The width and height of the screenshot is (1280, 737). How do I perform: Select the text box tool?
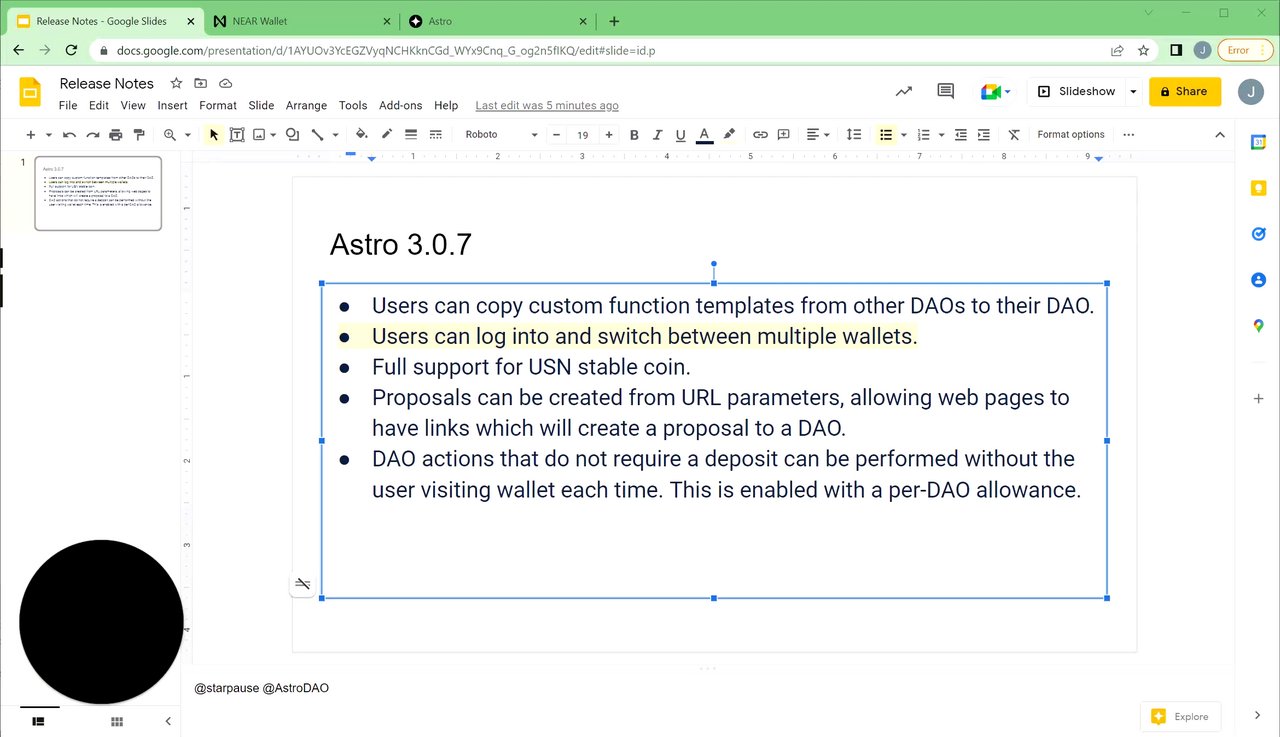237,134
